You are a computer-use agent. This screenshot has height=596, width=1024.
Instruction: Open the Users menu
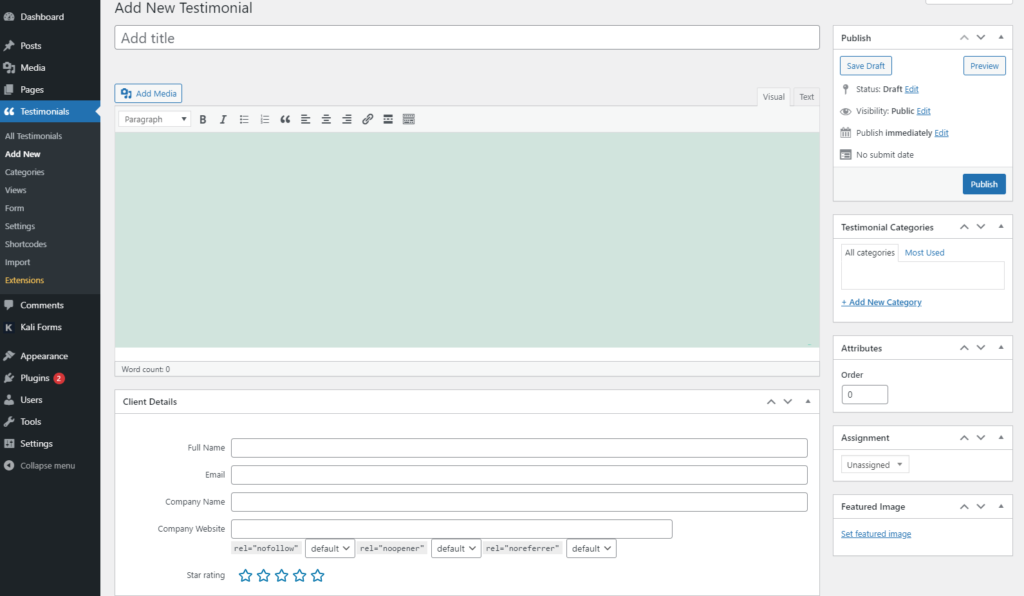[50, 400]
